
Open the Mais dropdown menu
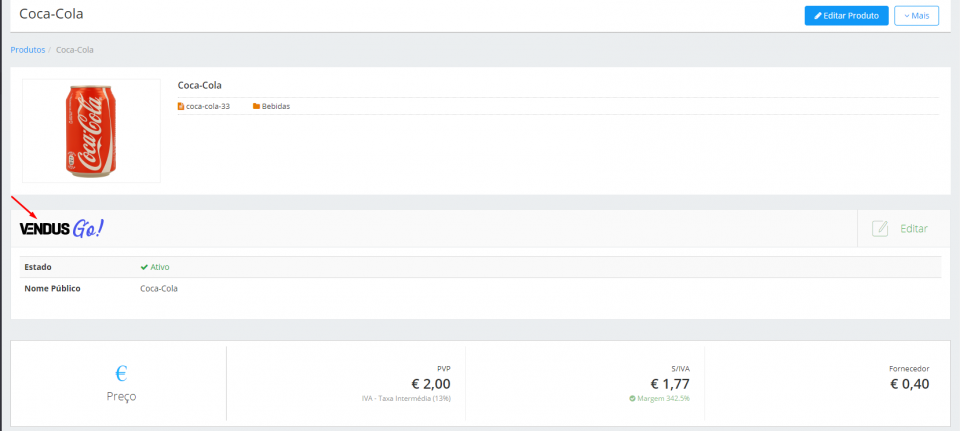click(916, 16)
